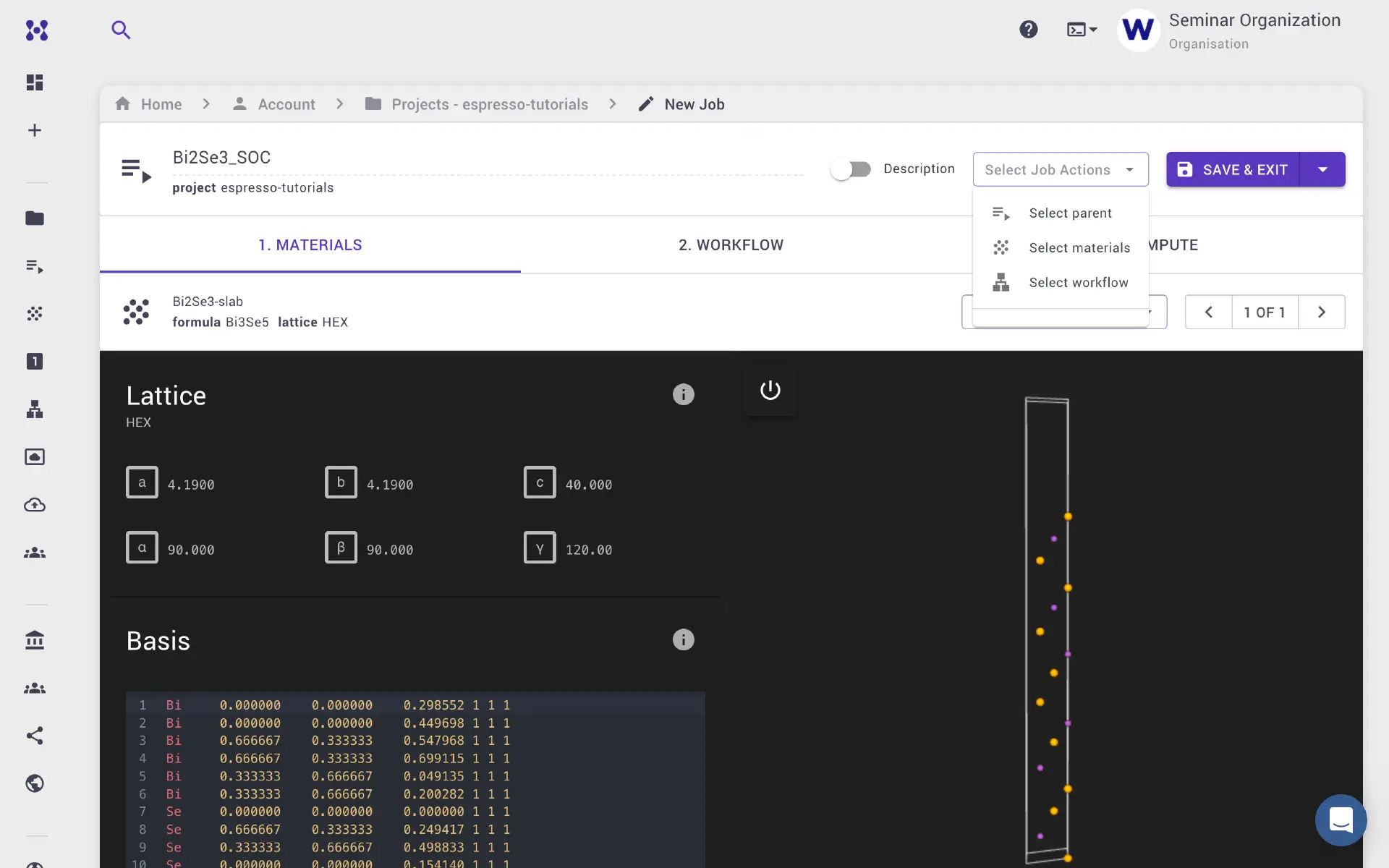Open the console terminal dropdown in top bar
1389x868 pixels.
click(1081, 29)
